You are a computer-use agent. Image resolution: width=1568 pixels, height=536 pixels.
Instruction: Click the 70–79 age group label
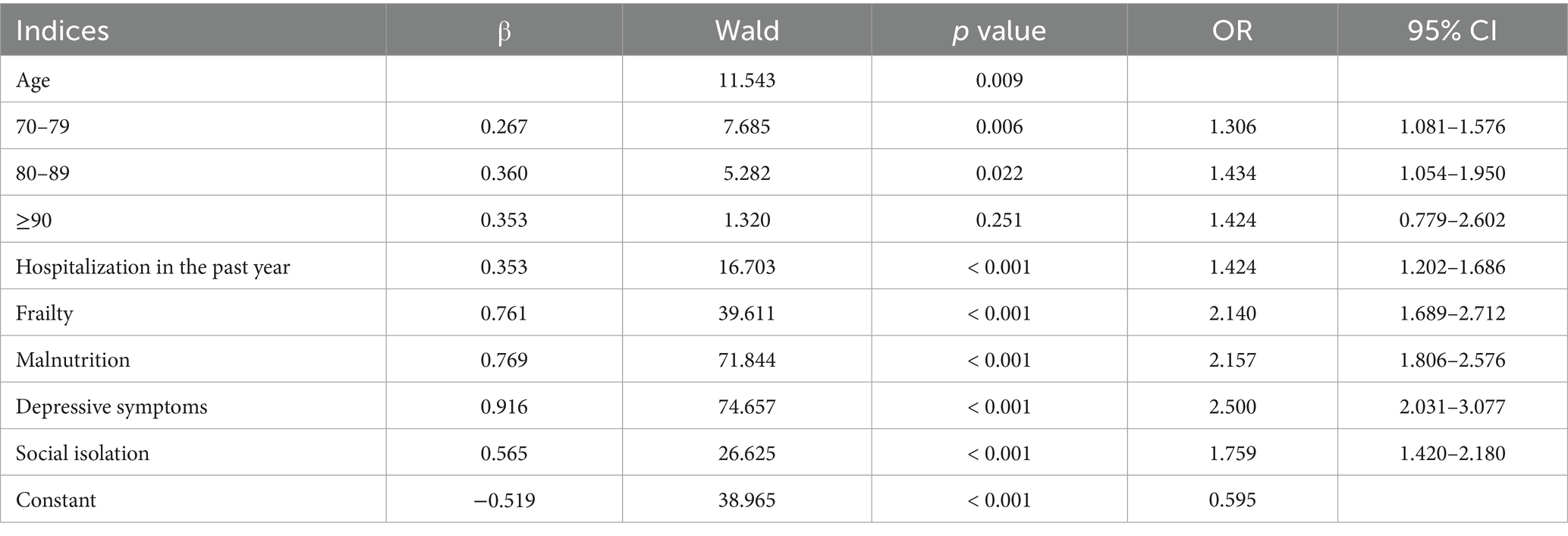coord(42,126)
